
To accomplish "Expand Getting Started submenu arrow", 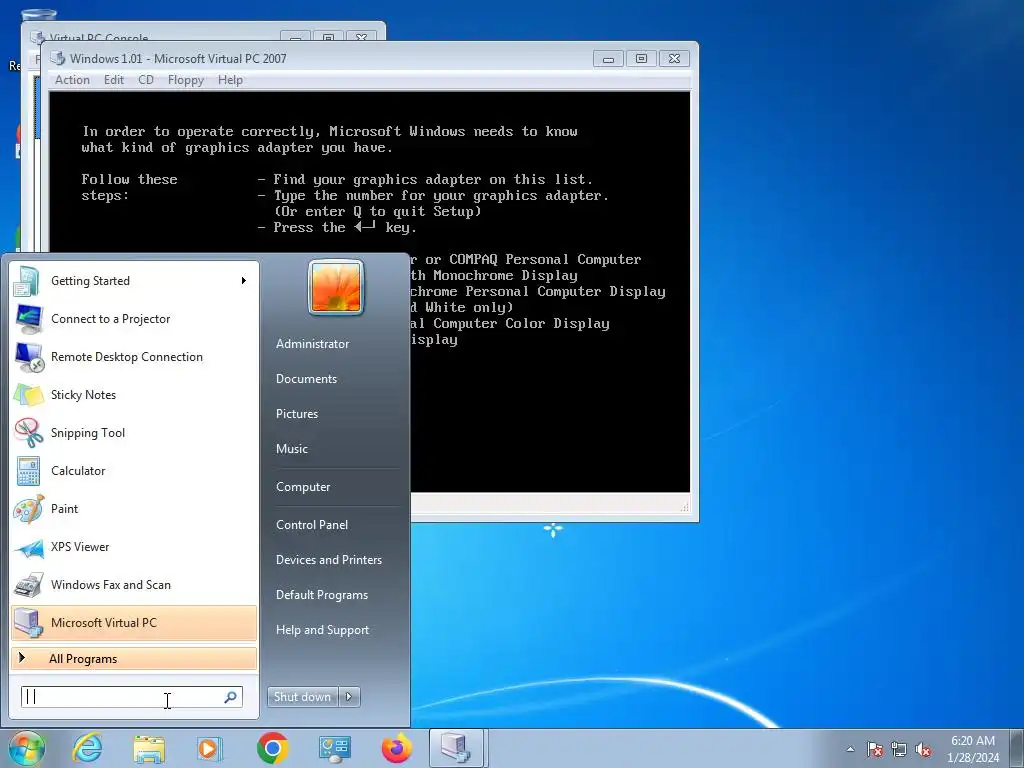I will coord(244,281).
